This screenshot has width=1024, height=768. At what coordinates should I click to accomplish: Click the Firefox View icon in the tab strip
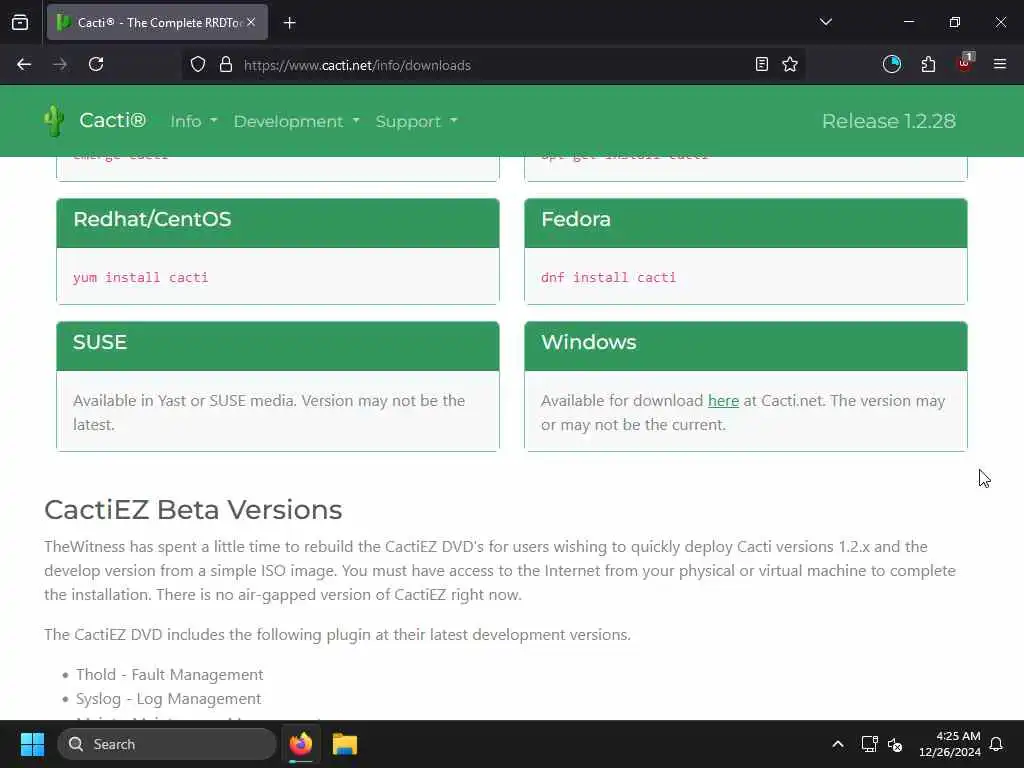(x=20, y=22)
